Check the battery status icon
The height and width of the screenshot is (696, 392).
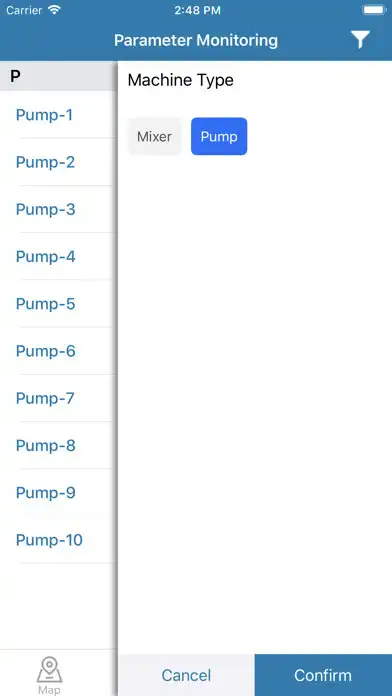pyautogui.click(x=374, y=10)
